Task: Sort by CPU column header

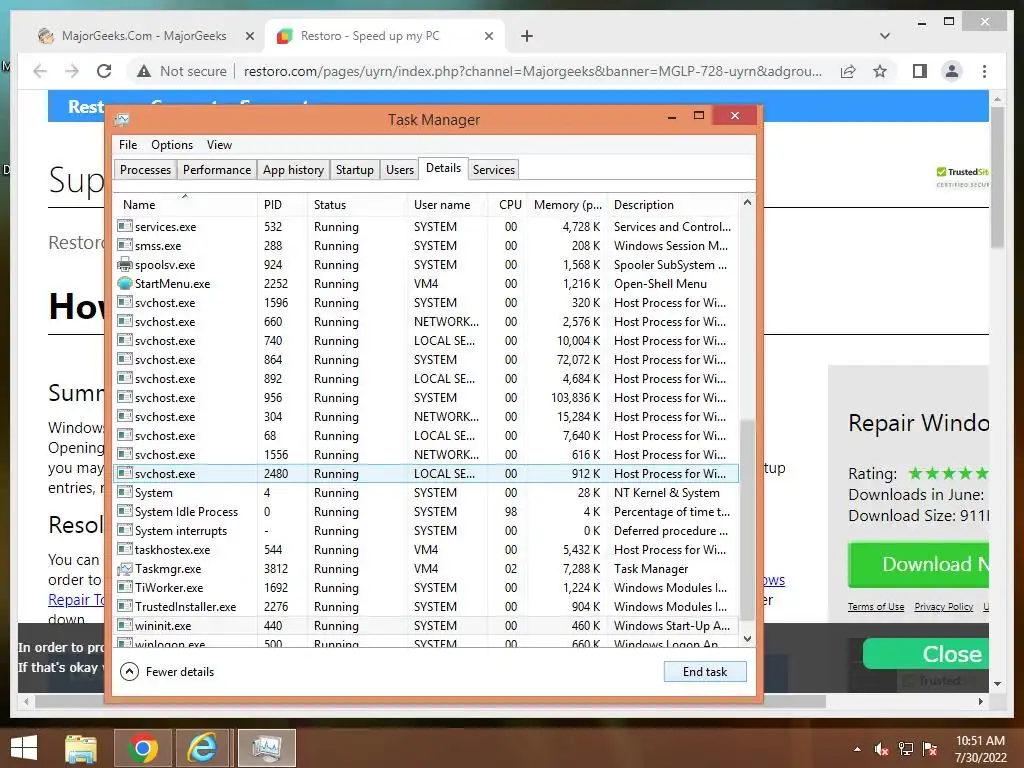Action: click(507, 204)
